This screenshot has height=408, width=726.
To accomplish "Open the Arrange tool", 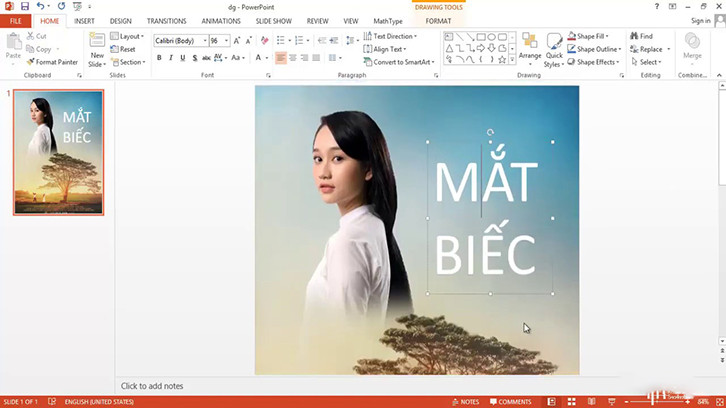I will (x=530, y=50).
